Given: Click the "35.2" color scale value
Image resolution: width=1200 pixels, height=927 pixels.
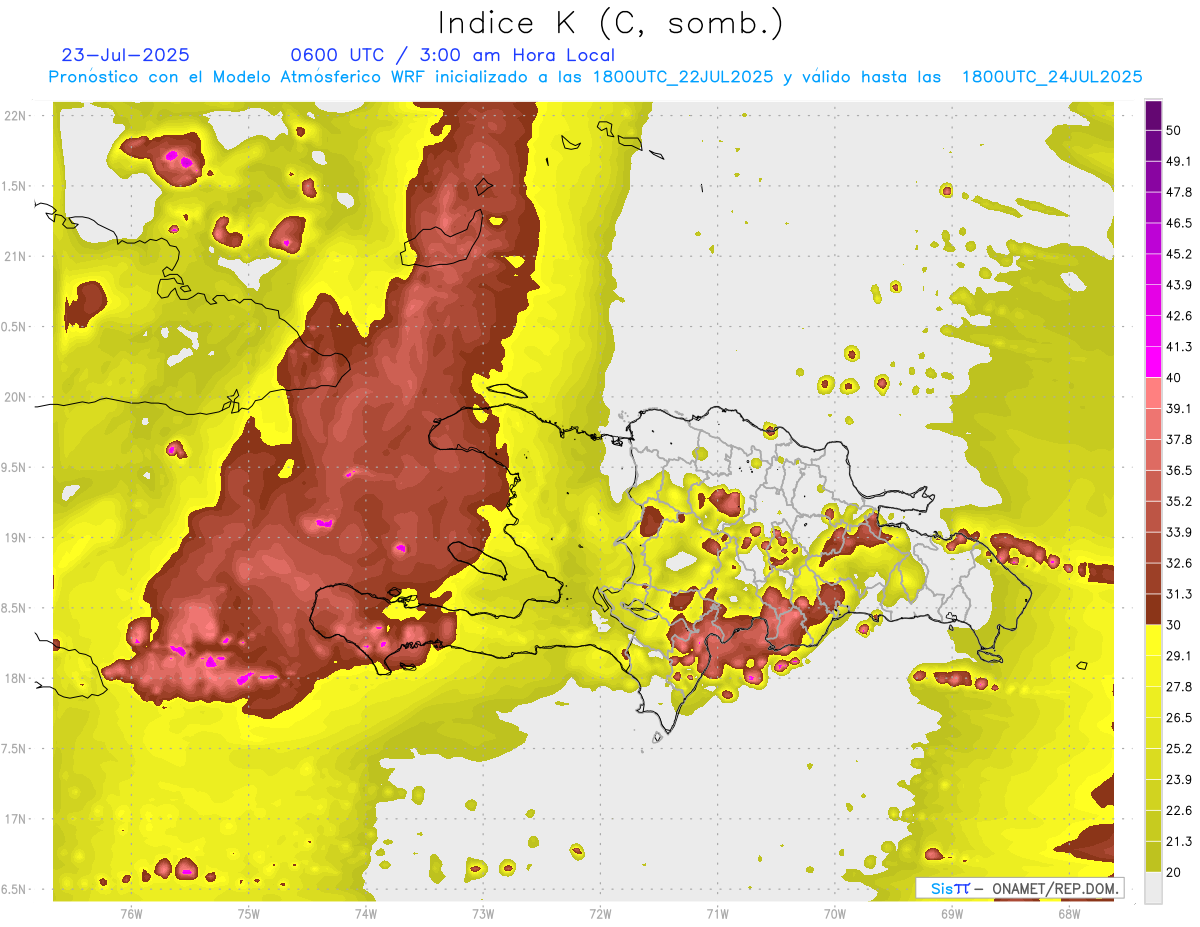Looking at the screenshot, I should 1179,501.
